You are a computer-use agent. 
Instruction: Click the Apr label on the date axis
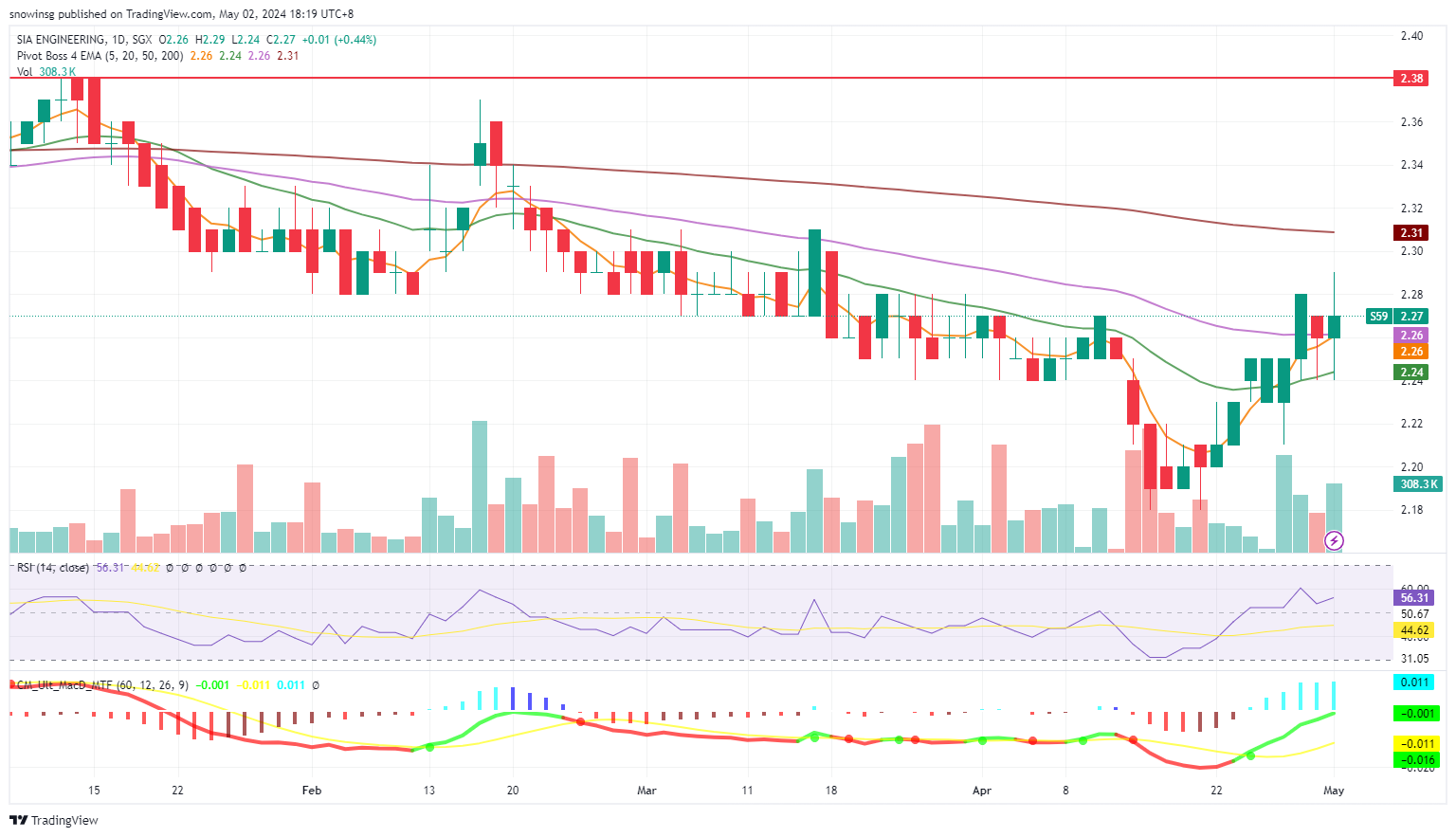tap(982, 791)
